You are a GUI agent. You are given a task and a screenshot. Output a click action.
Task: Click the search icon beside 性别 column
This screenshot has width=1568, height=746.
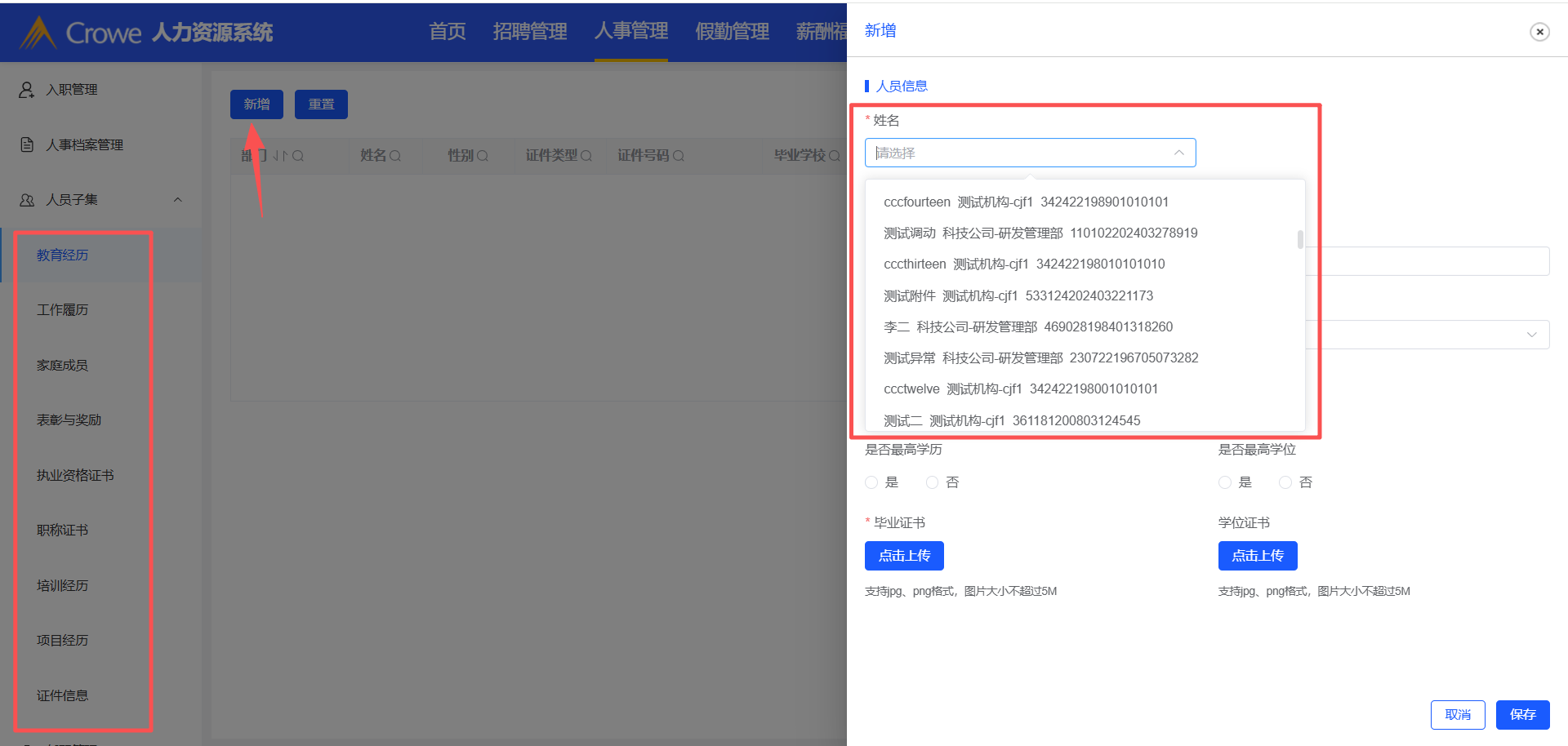483,156
